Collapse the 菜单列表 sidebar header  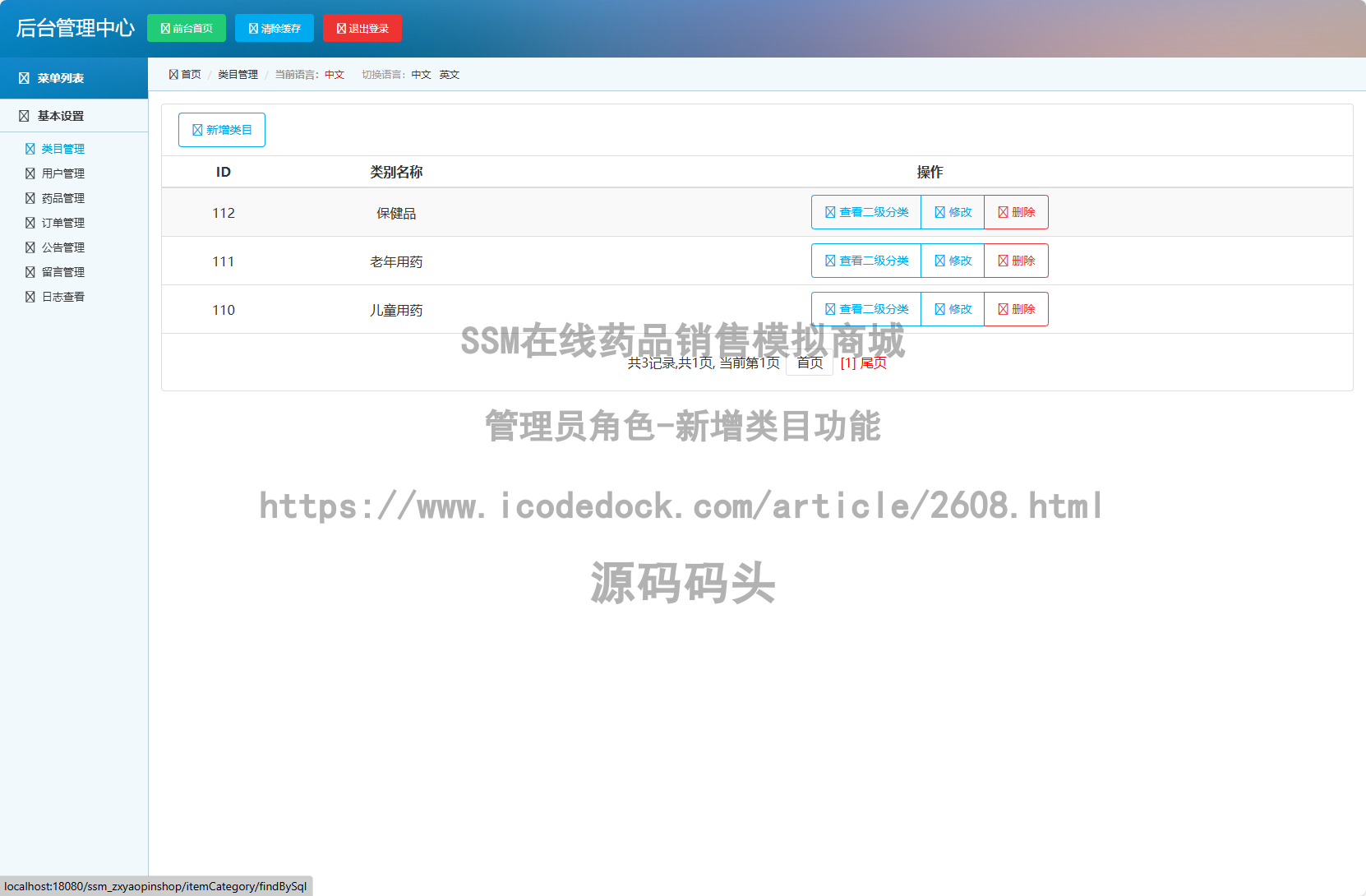coord(61,78)
